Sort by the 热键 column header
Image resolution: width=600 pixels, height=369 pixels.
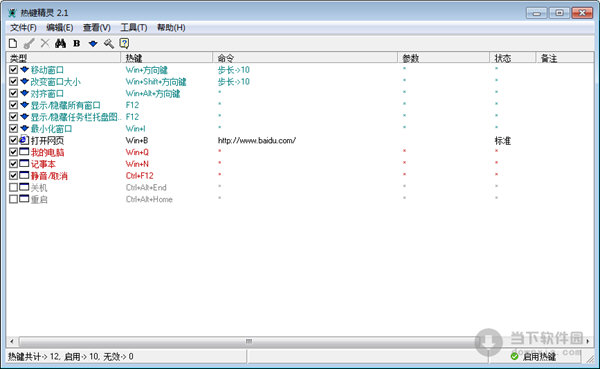(x=167, y=58)
